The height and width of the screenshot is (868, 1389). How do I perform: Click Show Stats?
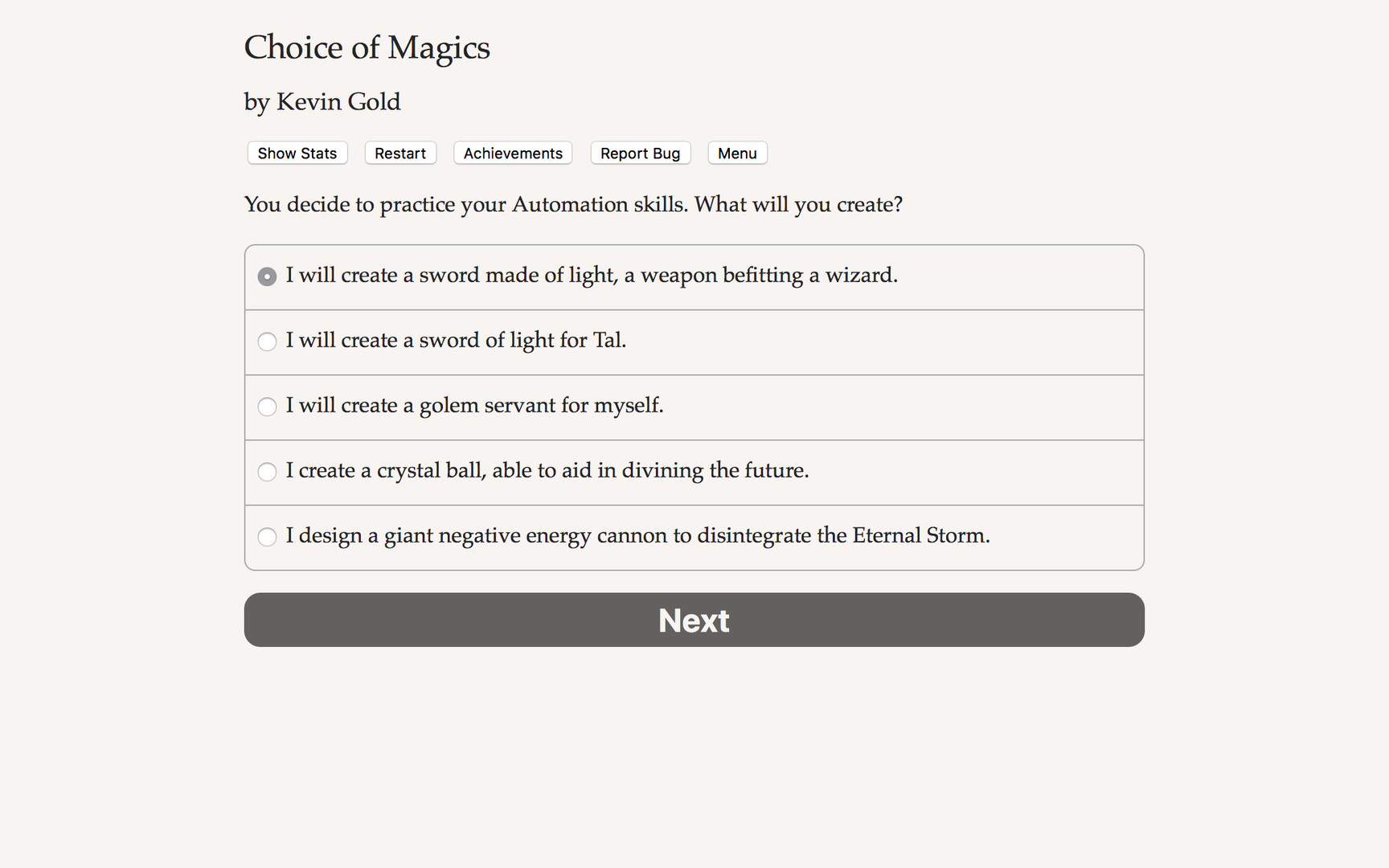(x=297, y=153)
